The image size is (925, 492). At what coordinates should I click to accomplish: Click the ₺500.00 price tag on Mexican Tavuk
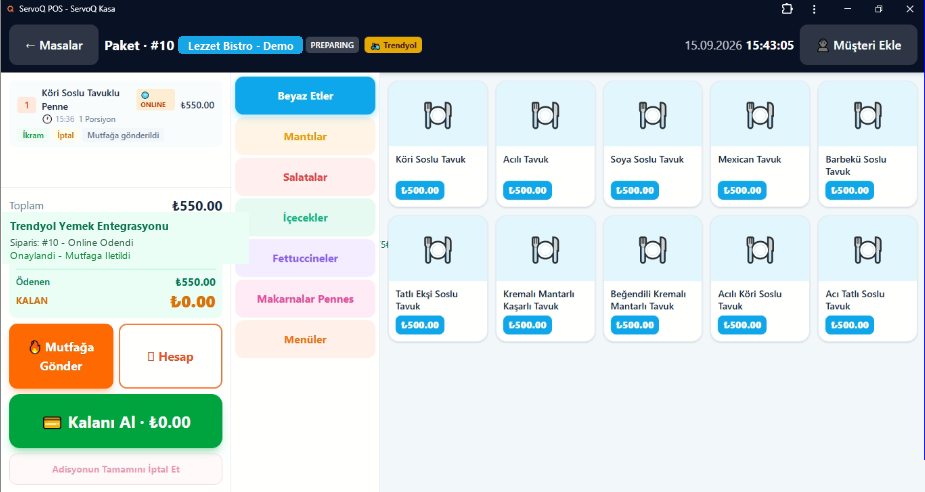click(x=742, y=191)
